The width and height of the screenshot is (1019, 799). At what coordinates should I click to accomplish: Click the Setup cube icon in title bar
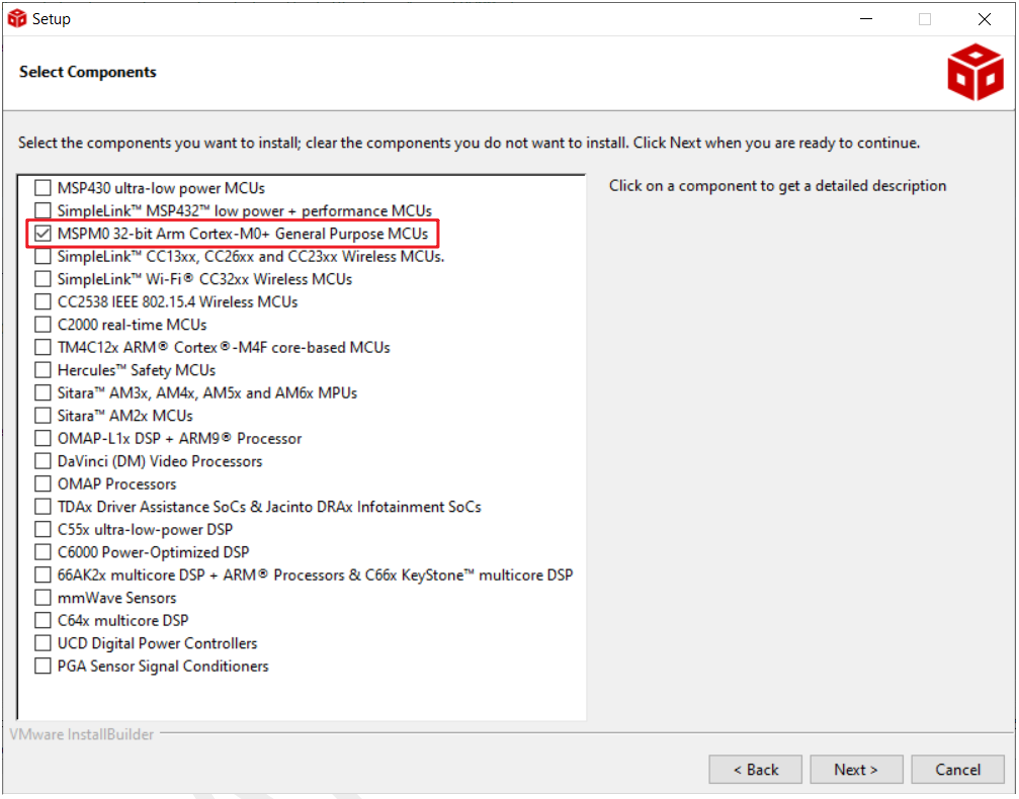pyautogui.click(x=16, y=18)
